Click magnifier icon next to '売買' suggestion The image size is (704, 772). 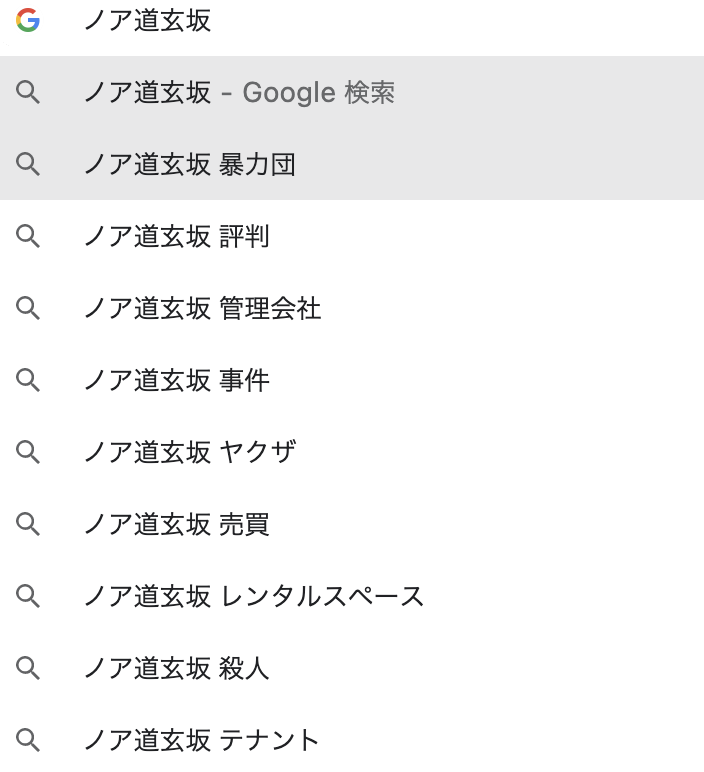point(28,524)
